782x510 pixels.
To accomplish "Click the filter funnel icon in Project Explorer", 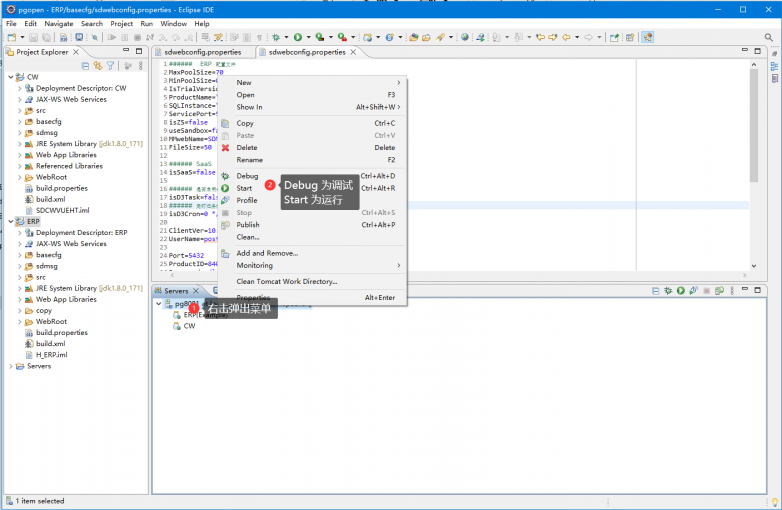I will 111,66.
